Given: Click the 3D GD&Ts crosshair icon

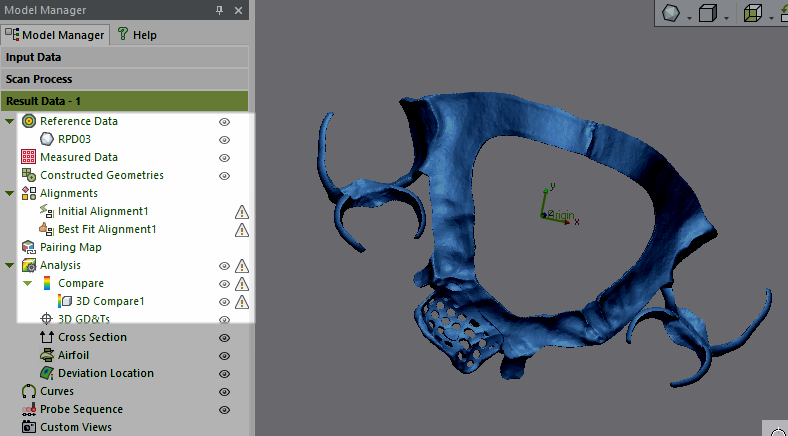Looking at the screenshot, I should pyautogui.click(x=47, y=318).
